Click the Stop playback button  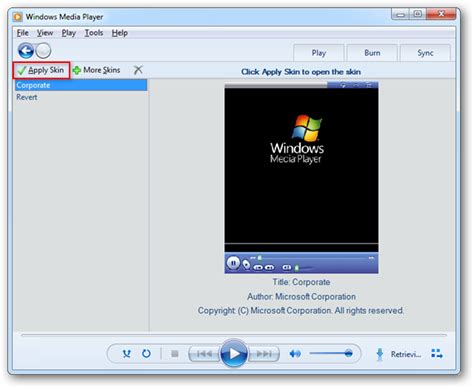[x=175, y=354]
